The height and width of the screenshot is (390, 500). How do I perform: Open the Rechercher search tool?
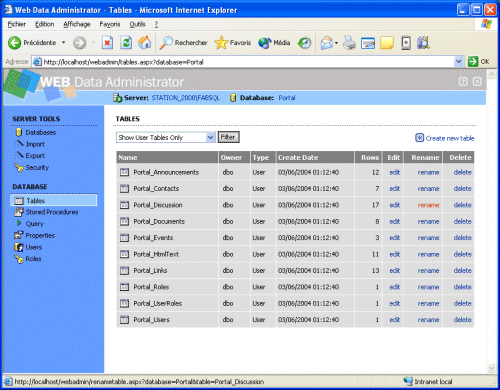[183, 43]
